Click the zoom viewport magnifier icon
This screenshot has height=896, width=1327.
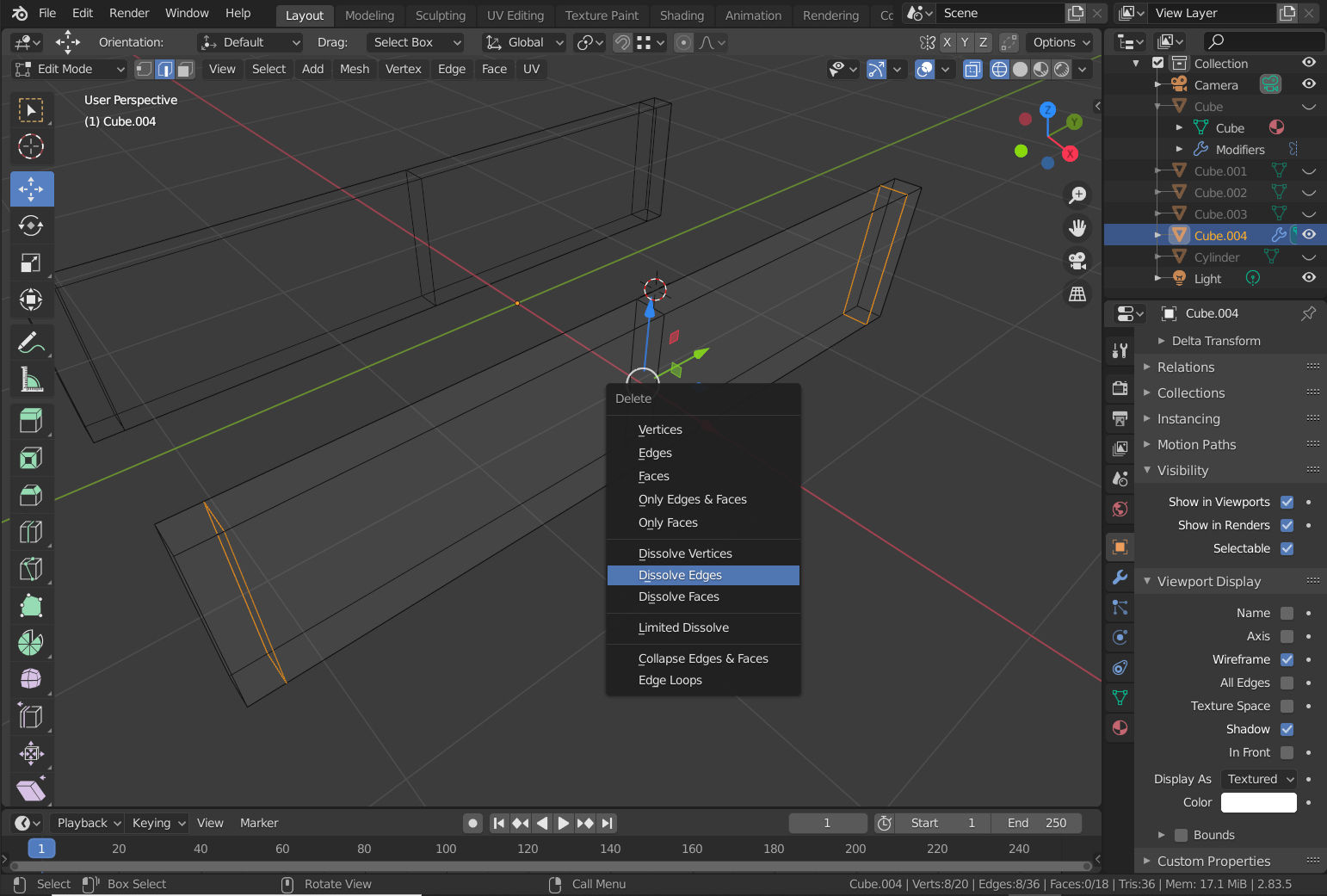(x=1077, y=195)
